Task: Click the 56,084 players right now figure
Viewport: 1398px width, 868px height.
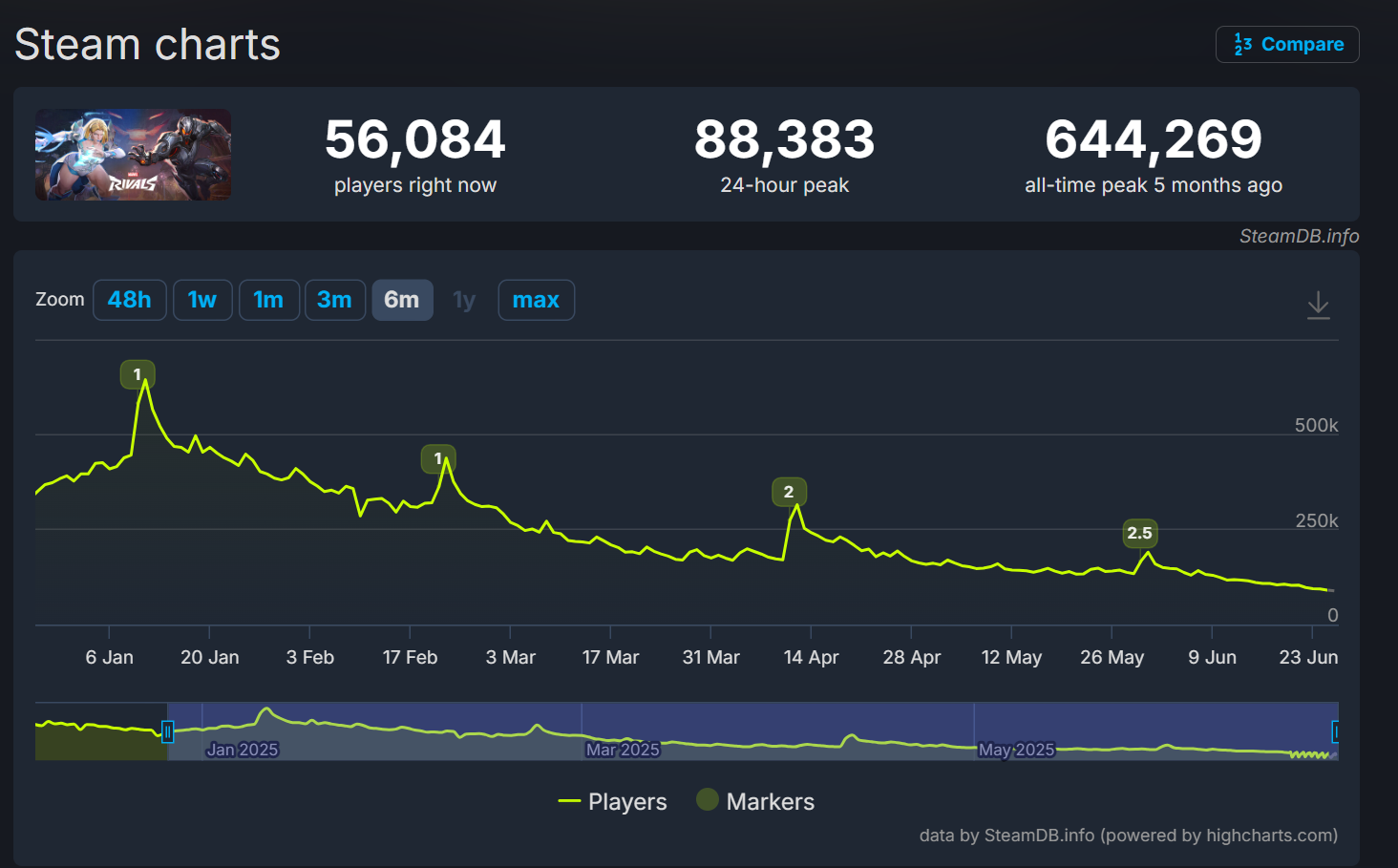Action: click(x=414, y=139)
